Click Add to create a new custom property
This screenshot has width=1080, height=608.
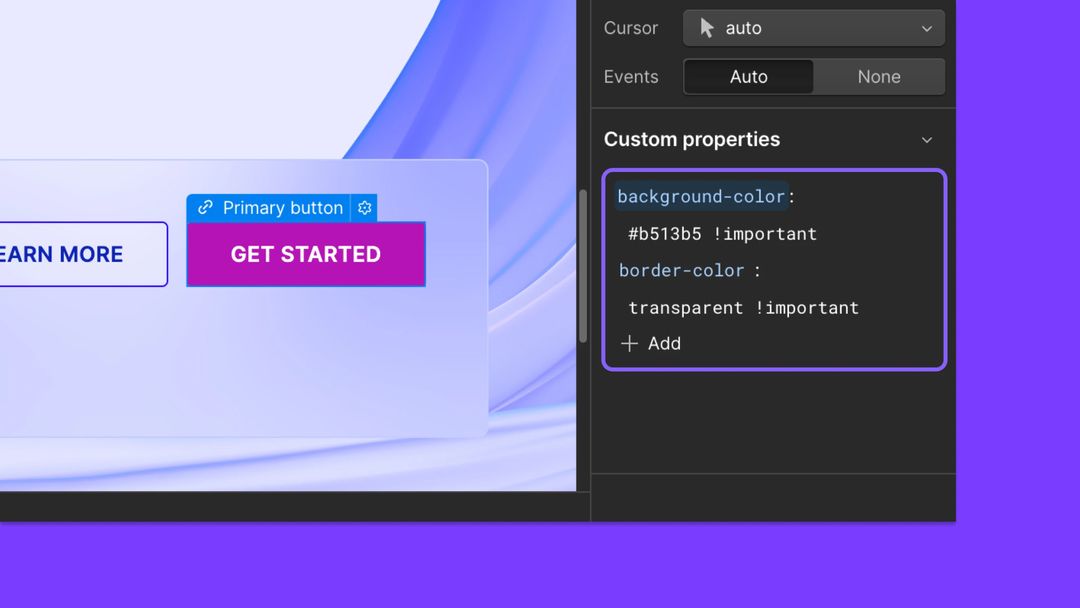664,343
